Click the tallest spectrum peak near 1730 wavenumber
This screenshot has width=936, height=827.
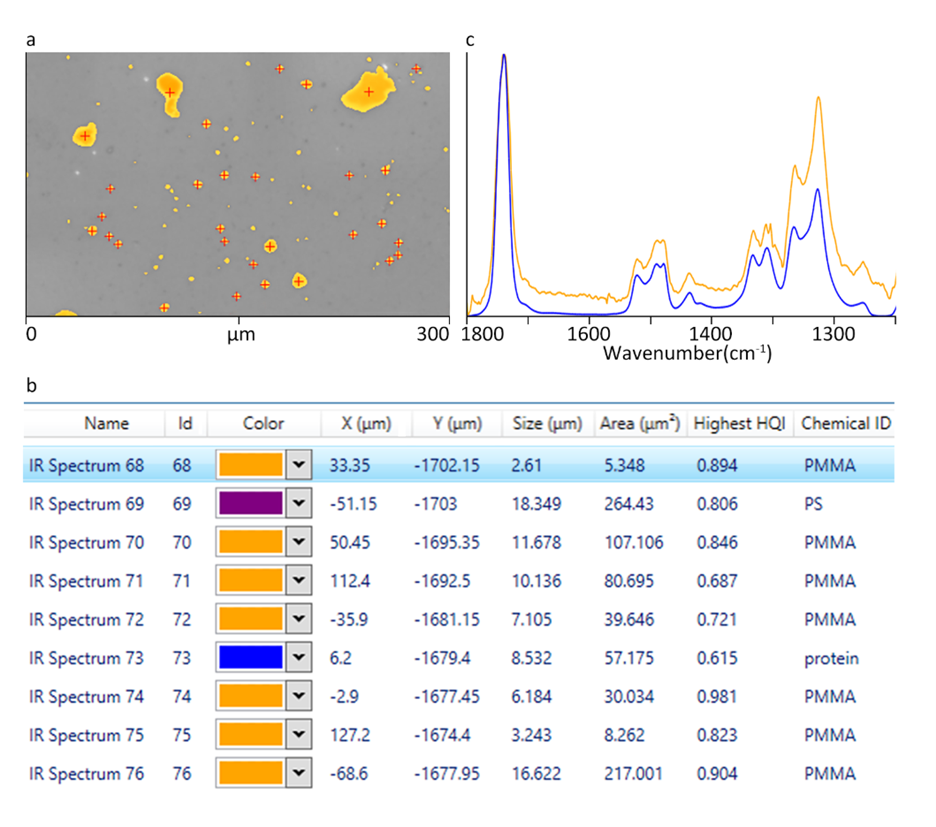pyautogui.click(x=504, y=58)
